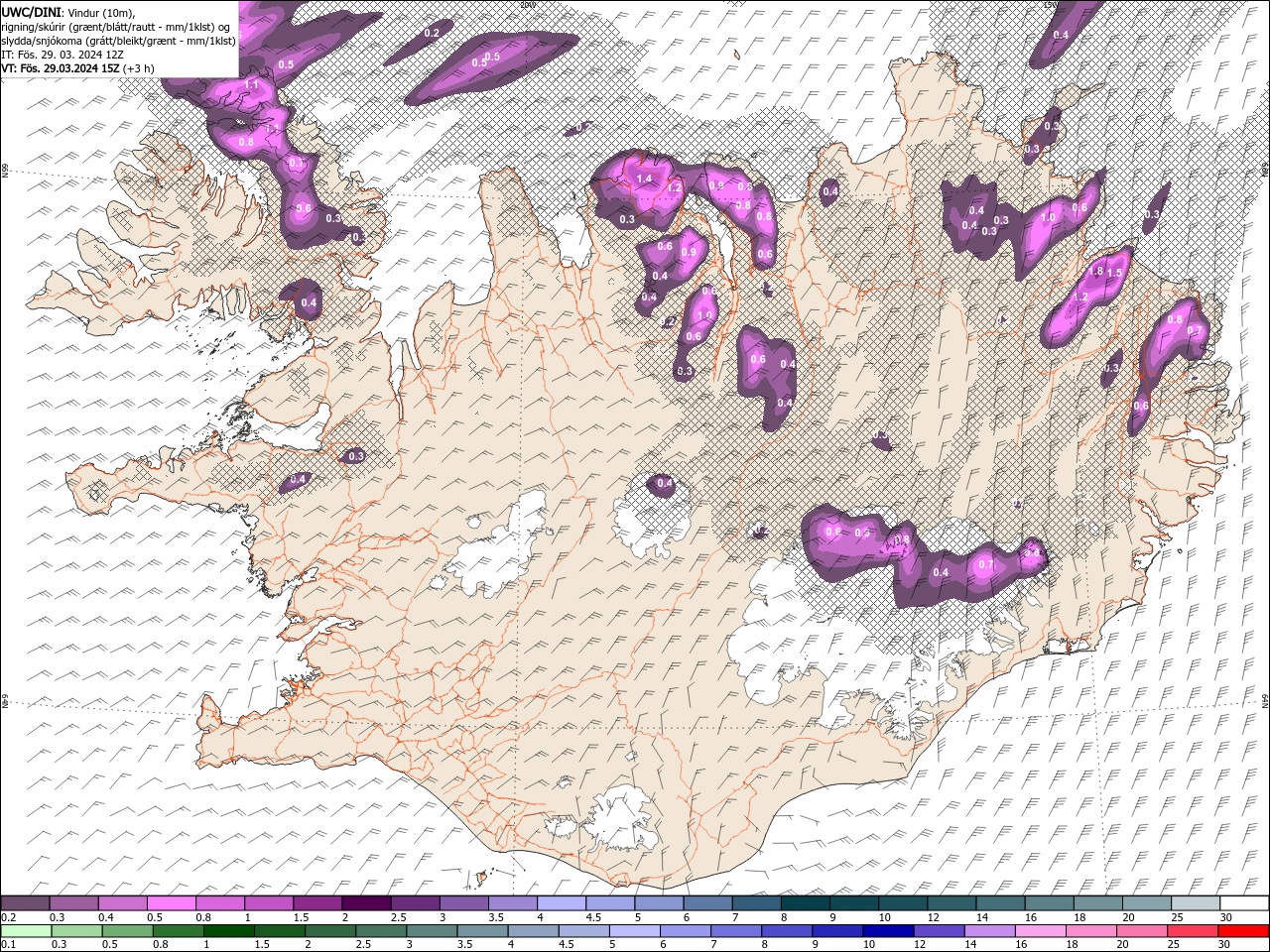Click the '0.4' value beside Hofsjökull glacier
The width and height of the screenshot is (1270, 952).
[666, 484]
